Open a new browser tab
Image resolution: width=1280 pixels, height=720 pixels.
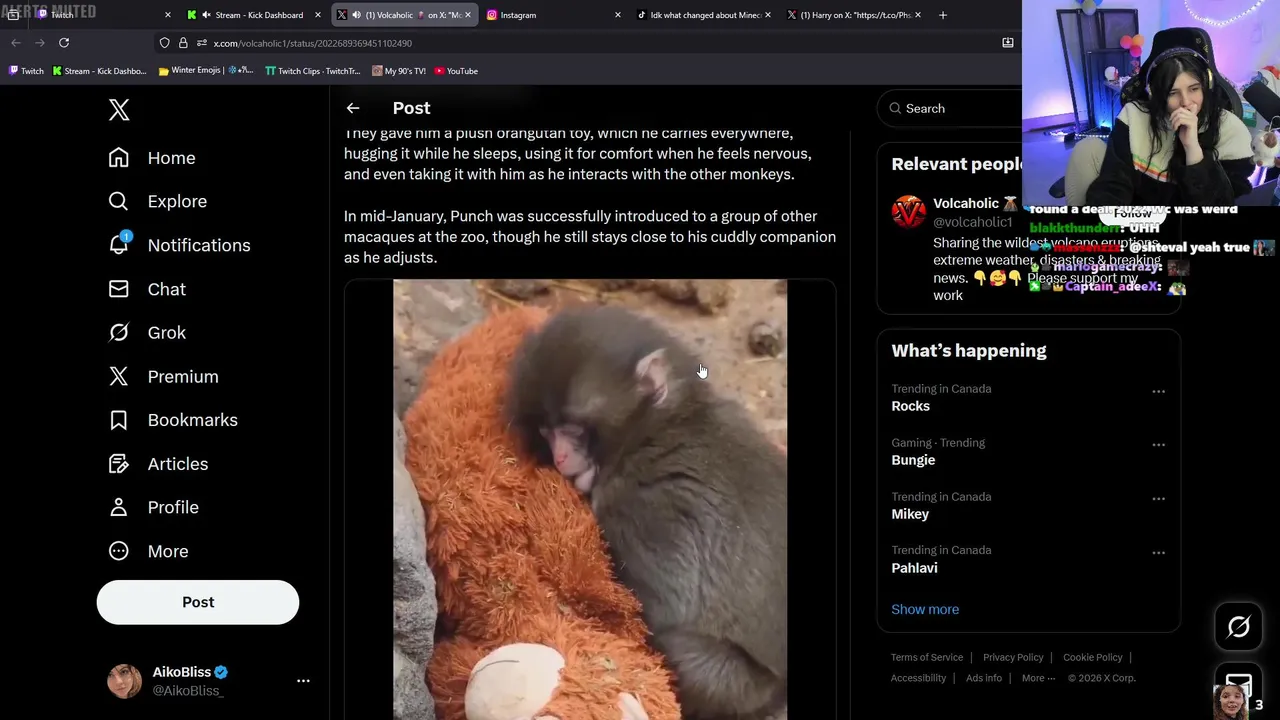pyautogui.click(x=943, y=15)
